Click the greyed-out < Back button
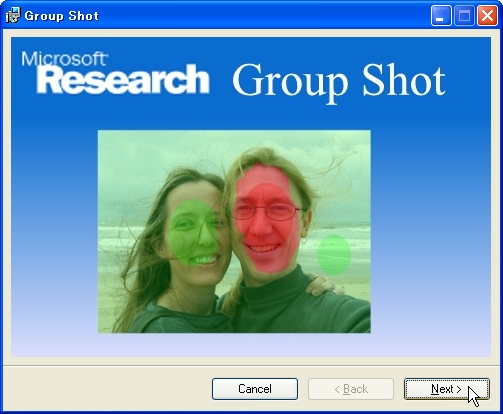Viewport: 503px width, 414px height. click(351, 389)
